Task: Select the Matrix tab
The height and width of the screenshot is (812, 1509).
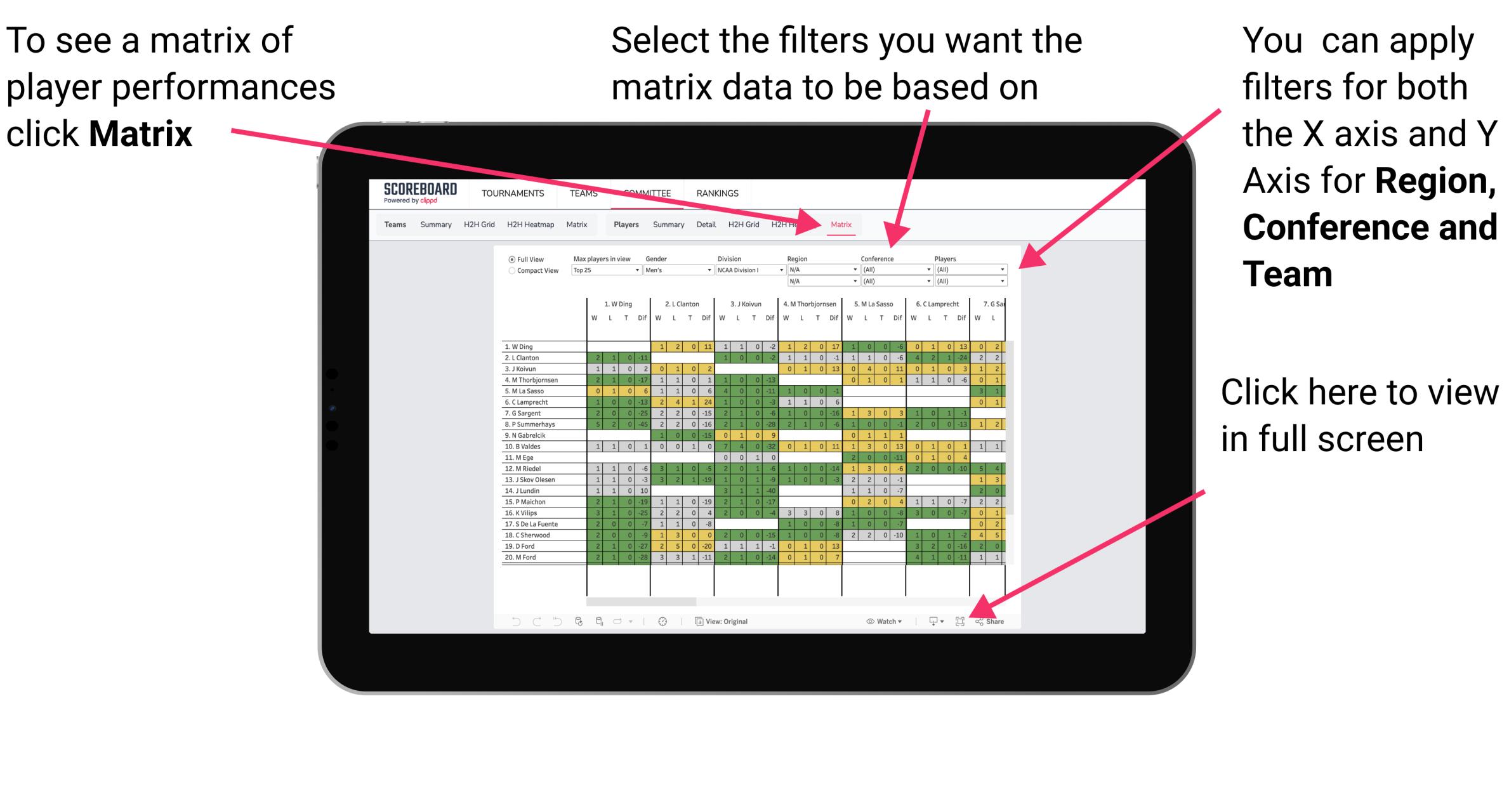Action: tap(840, 224)
